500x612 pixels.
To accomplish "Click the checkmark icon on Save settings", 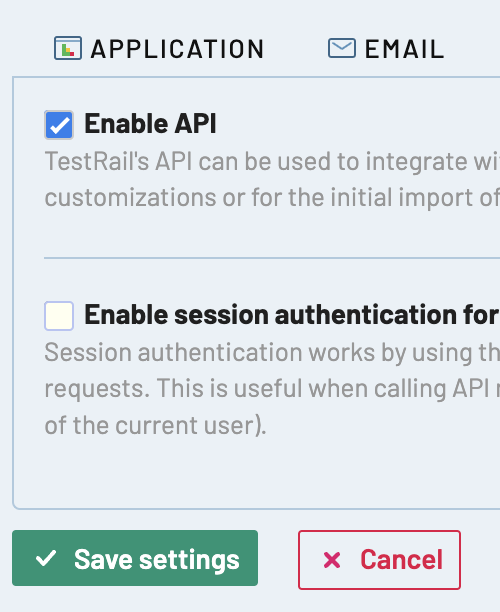I will point(46,558).
